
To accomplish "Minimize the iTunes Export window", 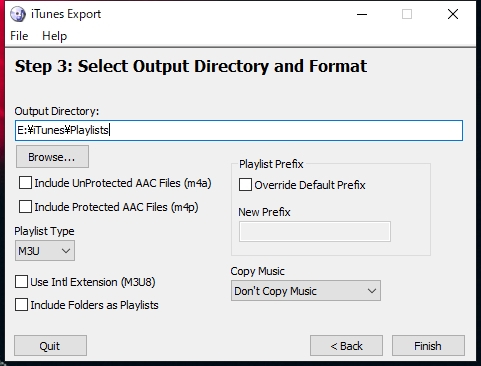I will pyautogui.click(x=362, y=14).
